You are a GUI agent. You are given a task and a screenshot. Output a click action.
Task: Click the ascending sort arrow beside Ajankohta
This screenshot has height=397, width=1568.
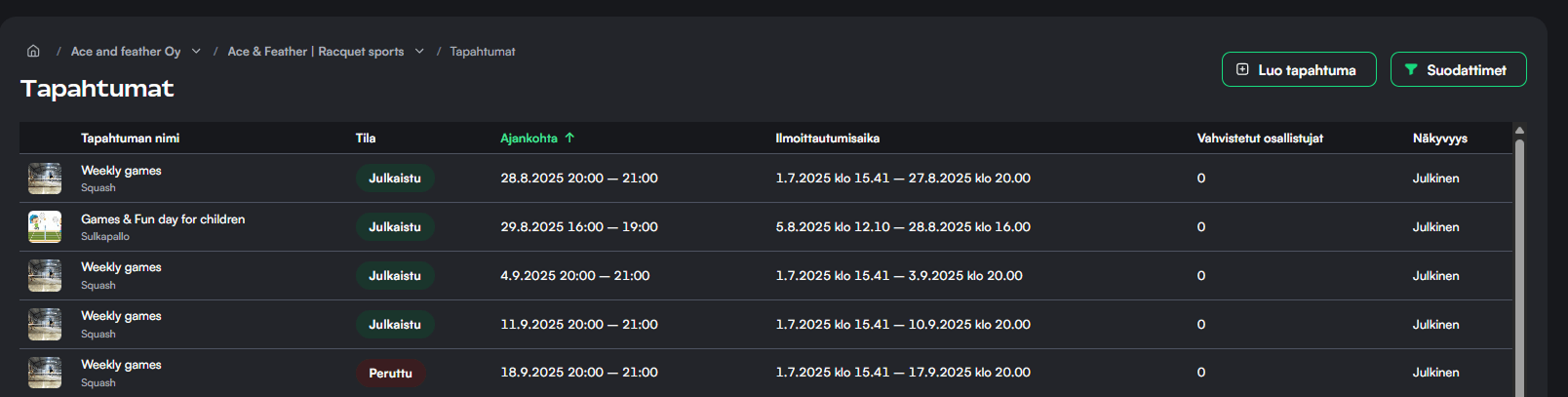(x=570, y=139)
